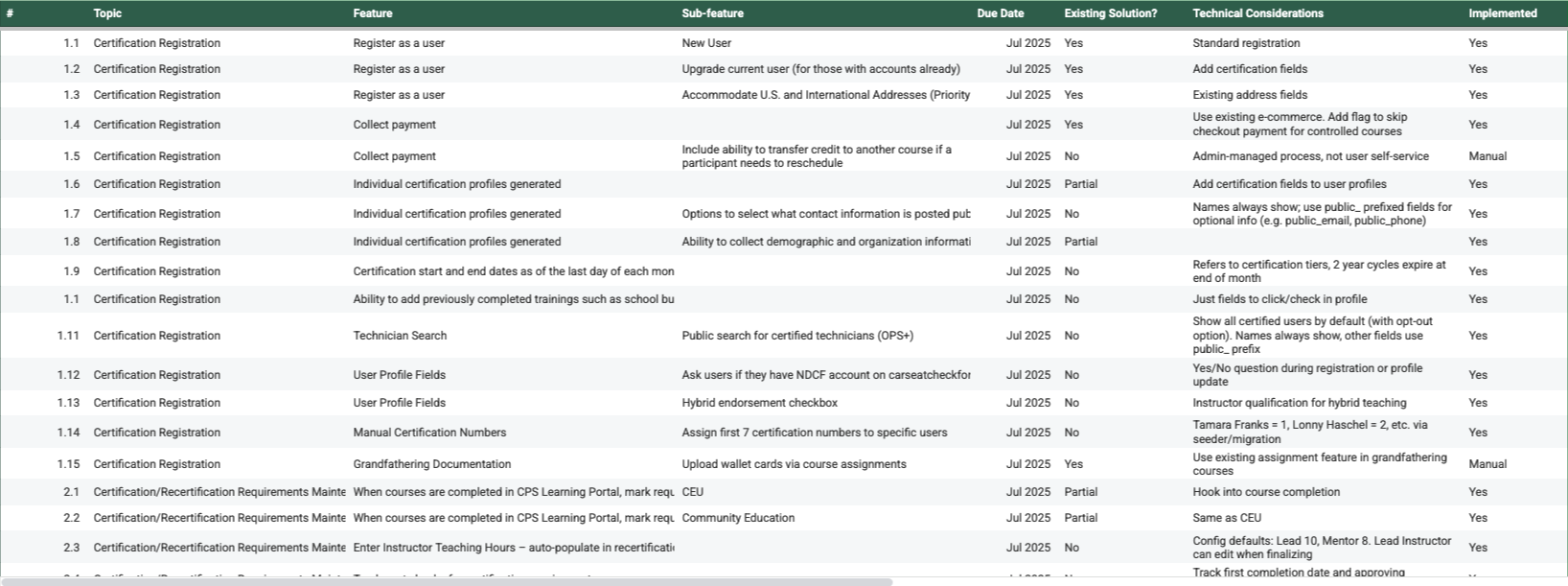Select 'Ability to add previously completed trainings' cell
1568x586 pixels.
[x=513, y=299]
